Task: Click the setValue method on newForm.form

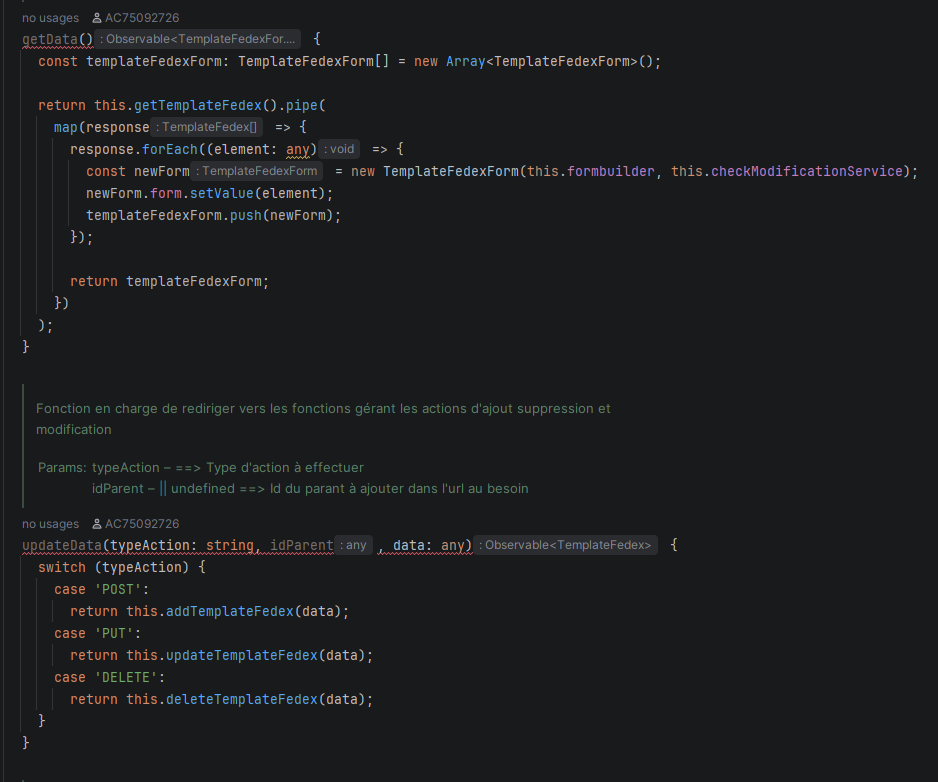Action: click(x=221, y=193)
